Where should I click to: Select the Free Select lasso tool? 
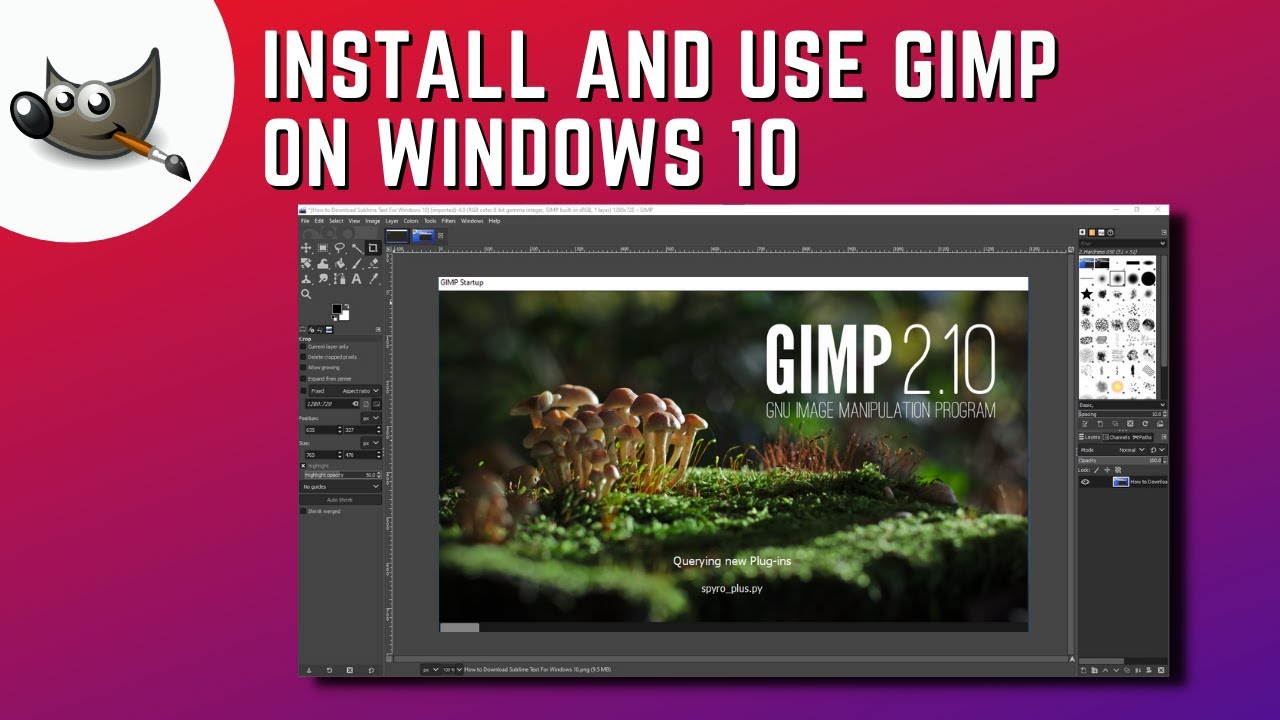pos(339,248)
